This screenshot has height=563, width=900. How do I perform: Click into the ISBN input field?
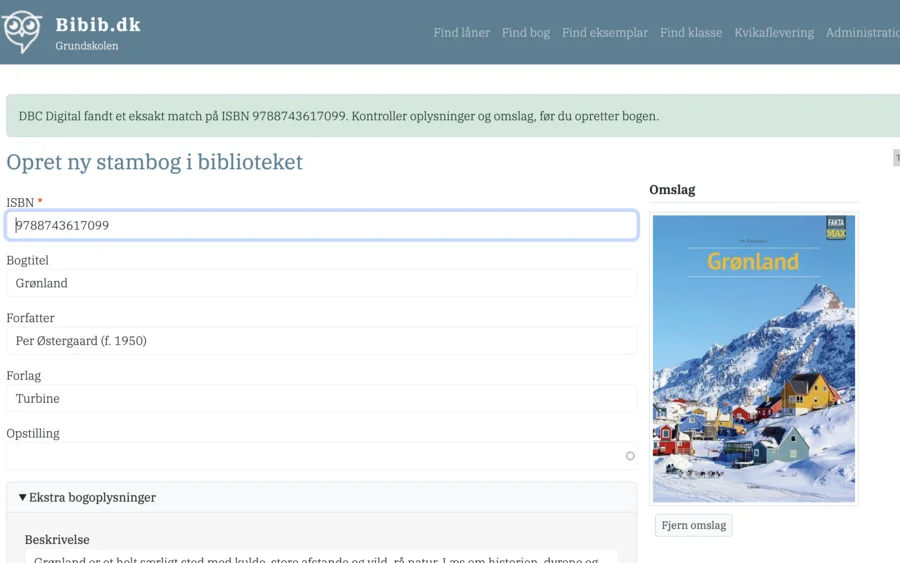tap(321, 225)
